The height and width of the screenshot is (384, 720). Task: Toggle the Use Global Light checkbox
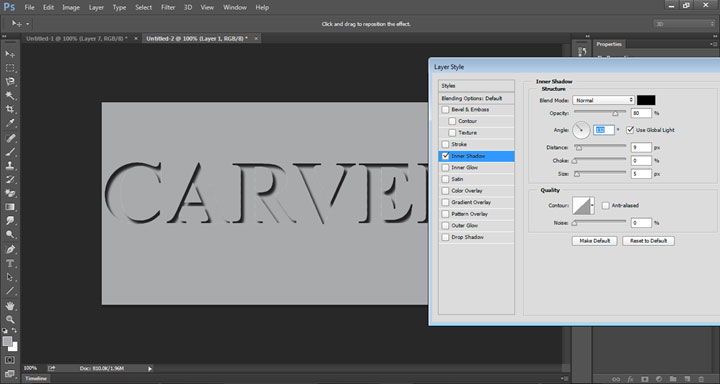(x=630, y=130)
